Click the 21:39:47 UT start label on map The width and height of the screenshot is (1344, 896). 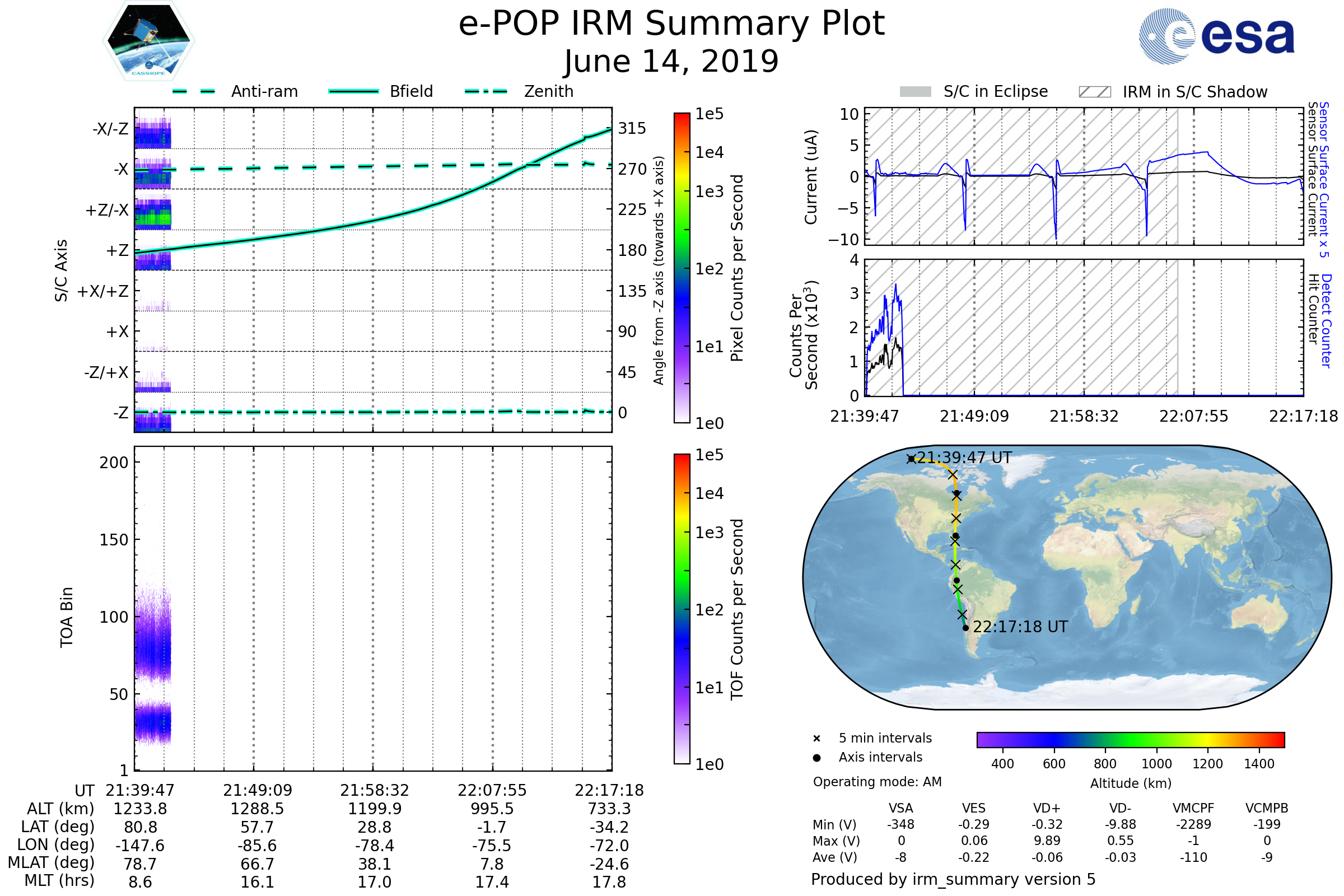964,458
